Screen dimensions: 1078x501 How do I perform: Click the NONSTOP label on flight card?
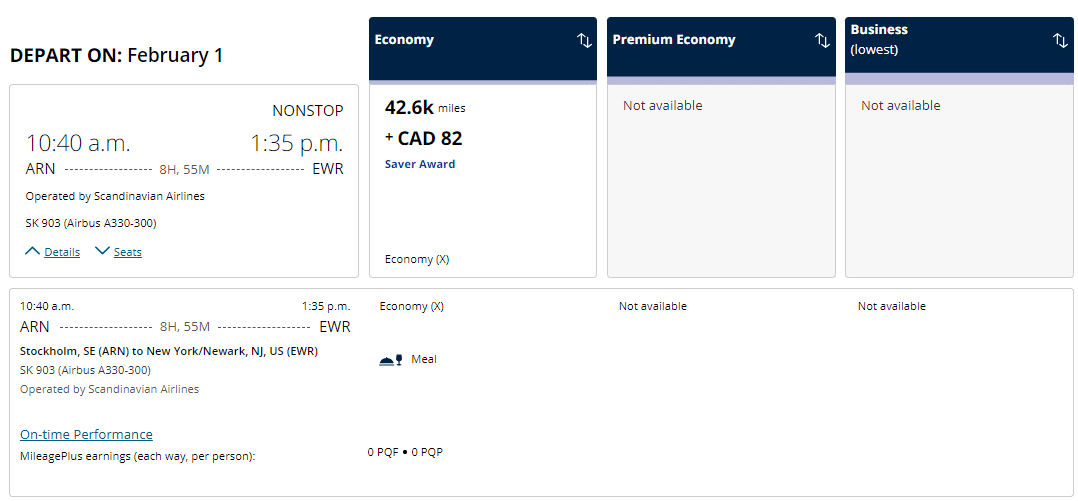(307, 111)
